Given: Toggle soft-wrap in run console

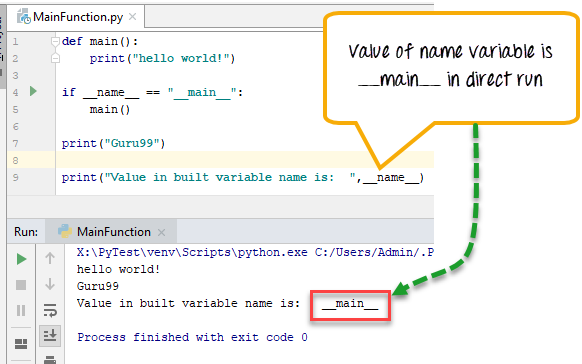Looking at the screenshot, I should coord(50,310).
